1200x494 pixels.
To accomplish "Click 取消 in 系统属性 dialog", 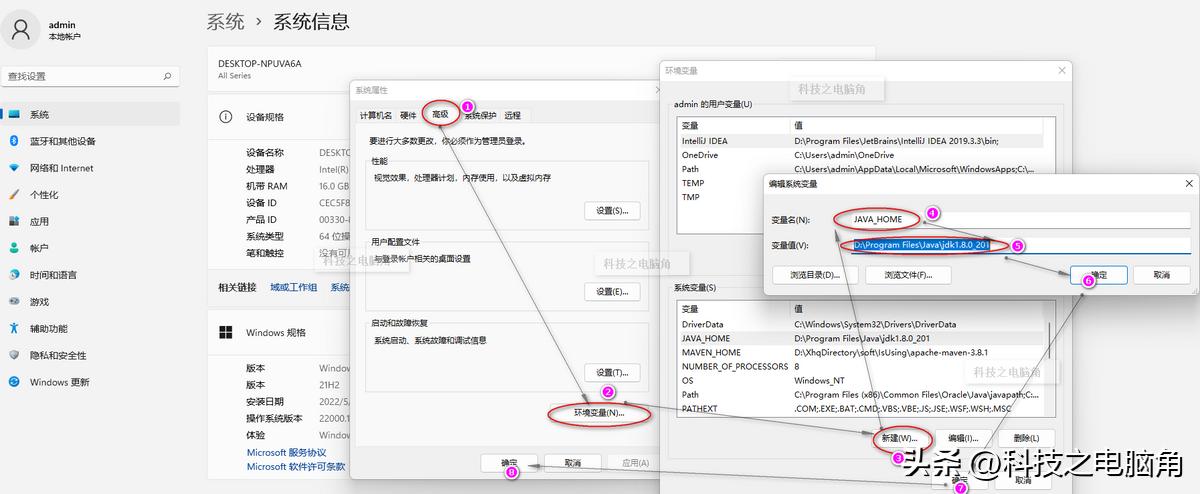I will click(572, 463).
